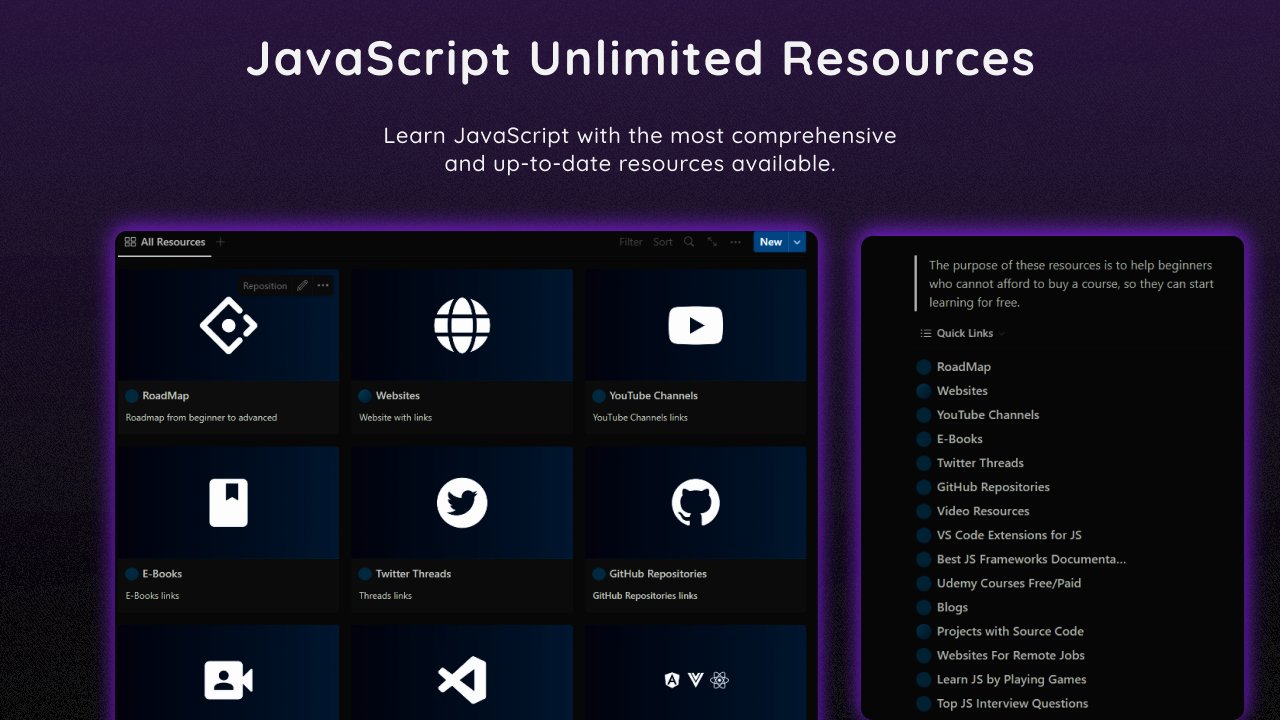Click the GitHub logo on GitHub Repositories card
This screenshot has width=1280, height=720.
[695, 503]
